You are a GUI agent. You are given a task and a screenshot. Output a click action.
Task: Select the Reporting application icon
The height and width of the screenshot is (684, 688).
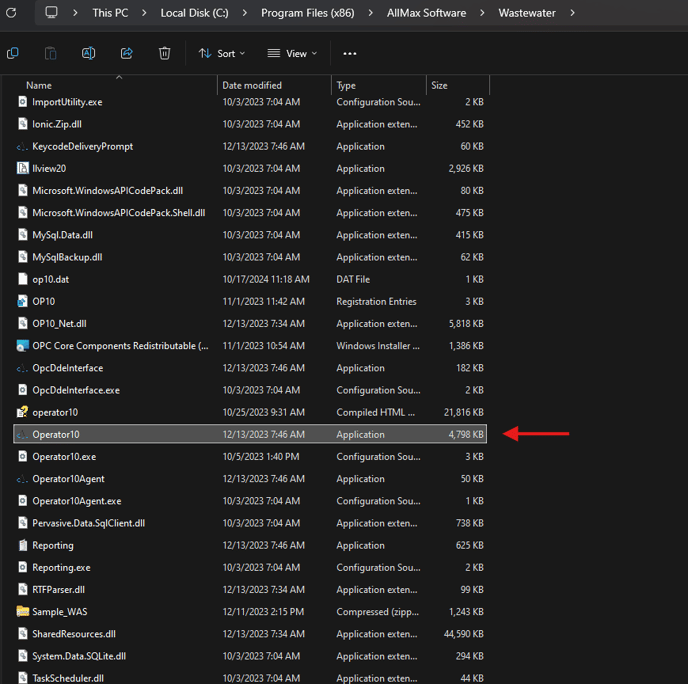(22, 545)
